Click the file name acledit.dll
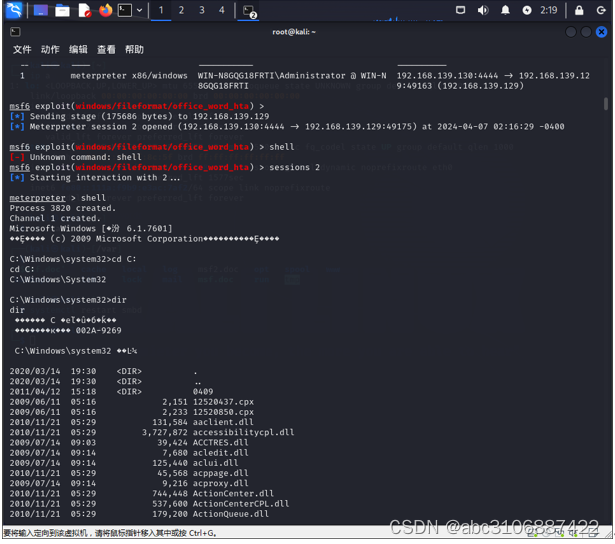 pos(220,453)
